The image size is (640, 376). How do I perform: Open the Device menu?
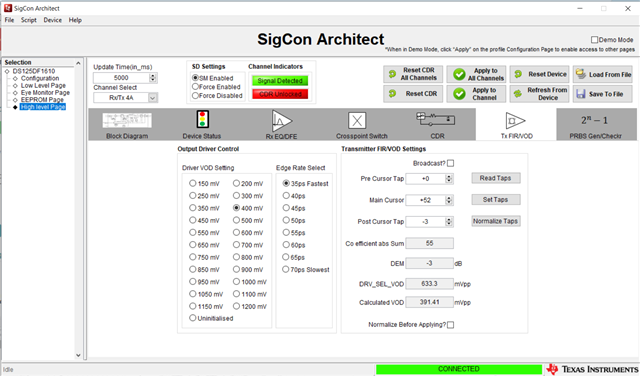pyautogui.click(x=53, y=20)
